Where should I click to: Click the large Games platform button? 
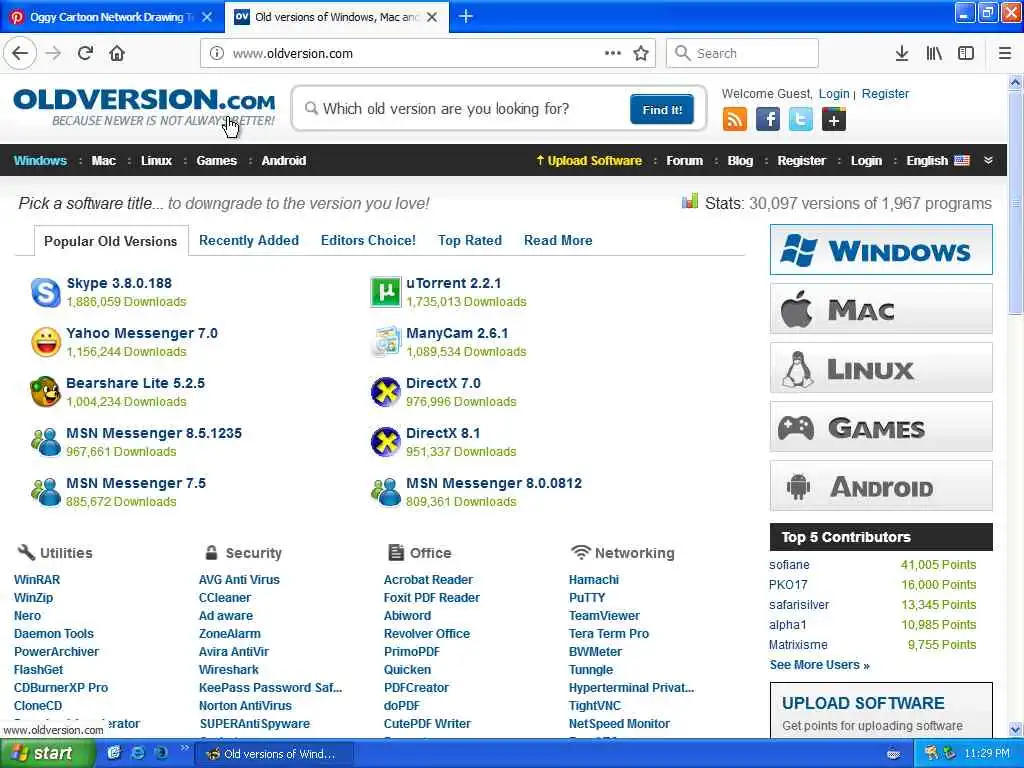pos(881,427)
